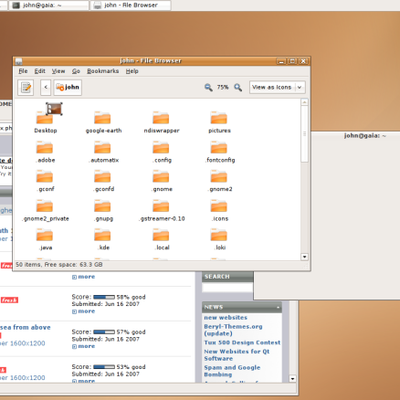This screenshot has height=400, width=400.
Task: Open the Go menu
Action: (x=76, y=71)
